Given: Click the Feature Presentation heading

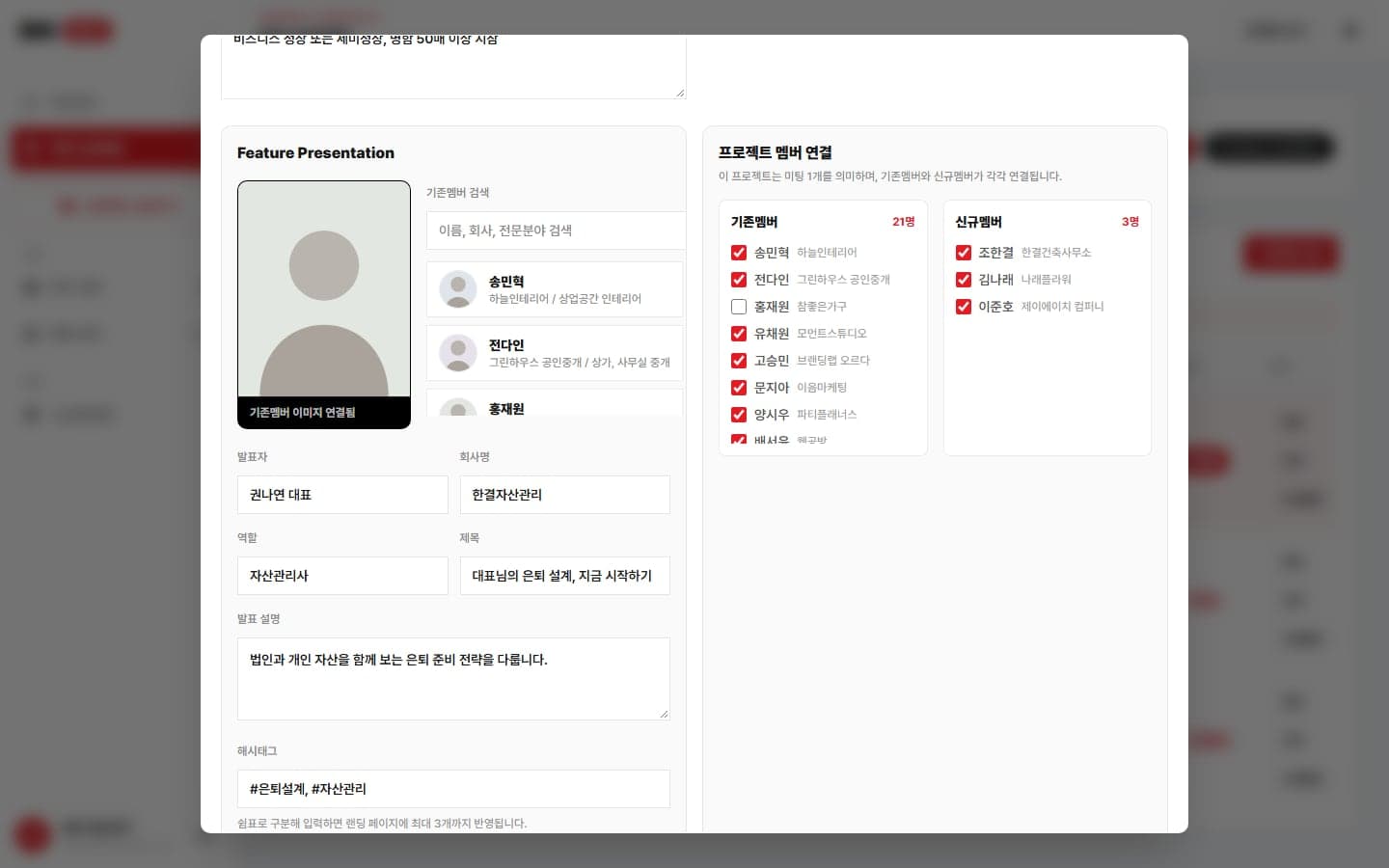Looking at the screenshot, I should coord(315,153).
